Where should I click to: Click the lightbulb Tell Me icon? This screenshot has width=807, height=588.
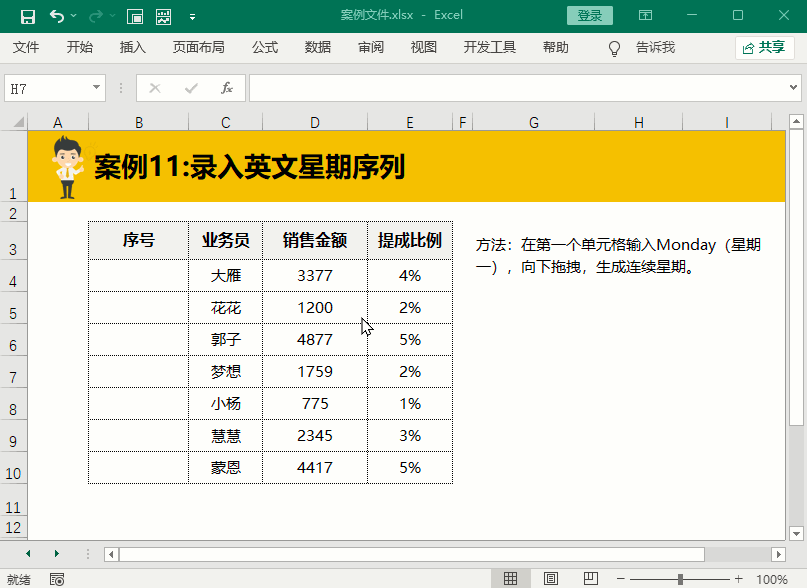[x=615, y=48]
